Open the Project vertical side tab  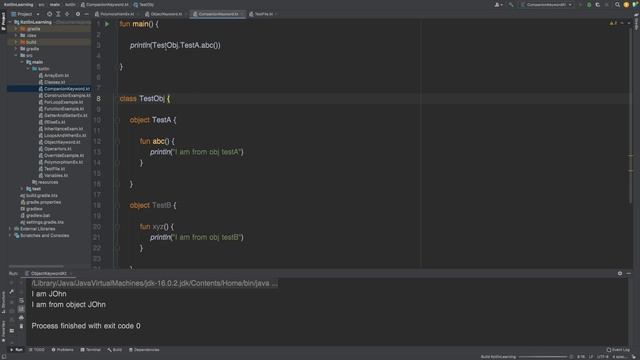[x=3, y=21]
